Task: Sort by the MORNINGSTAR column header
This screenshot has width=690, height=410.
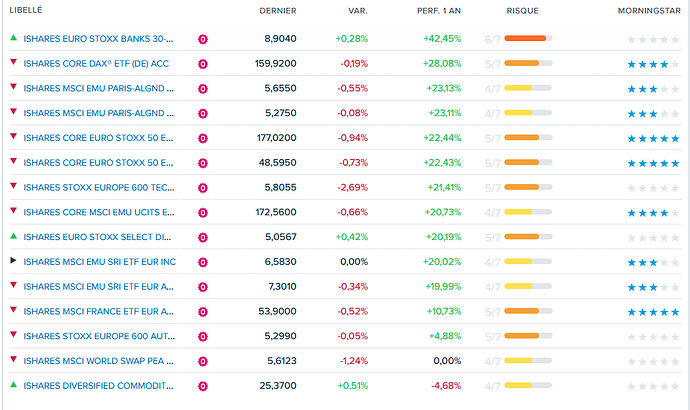Action: [x=649, y=11]
